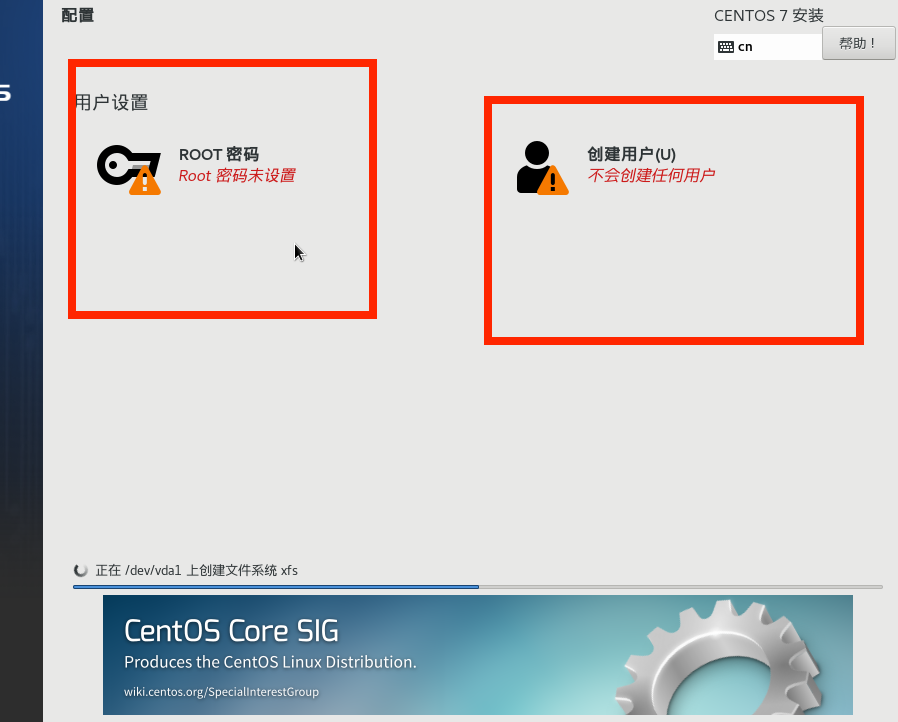898x722 pixels.
Task: Click the CentOS Core SIG banner
Action: (x=478, y=655)
